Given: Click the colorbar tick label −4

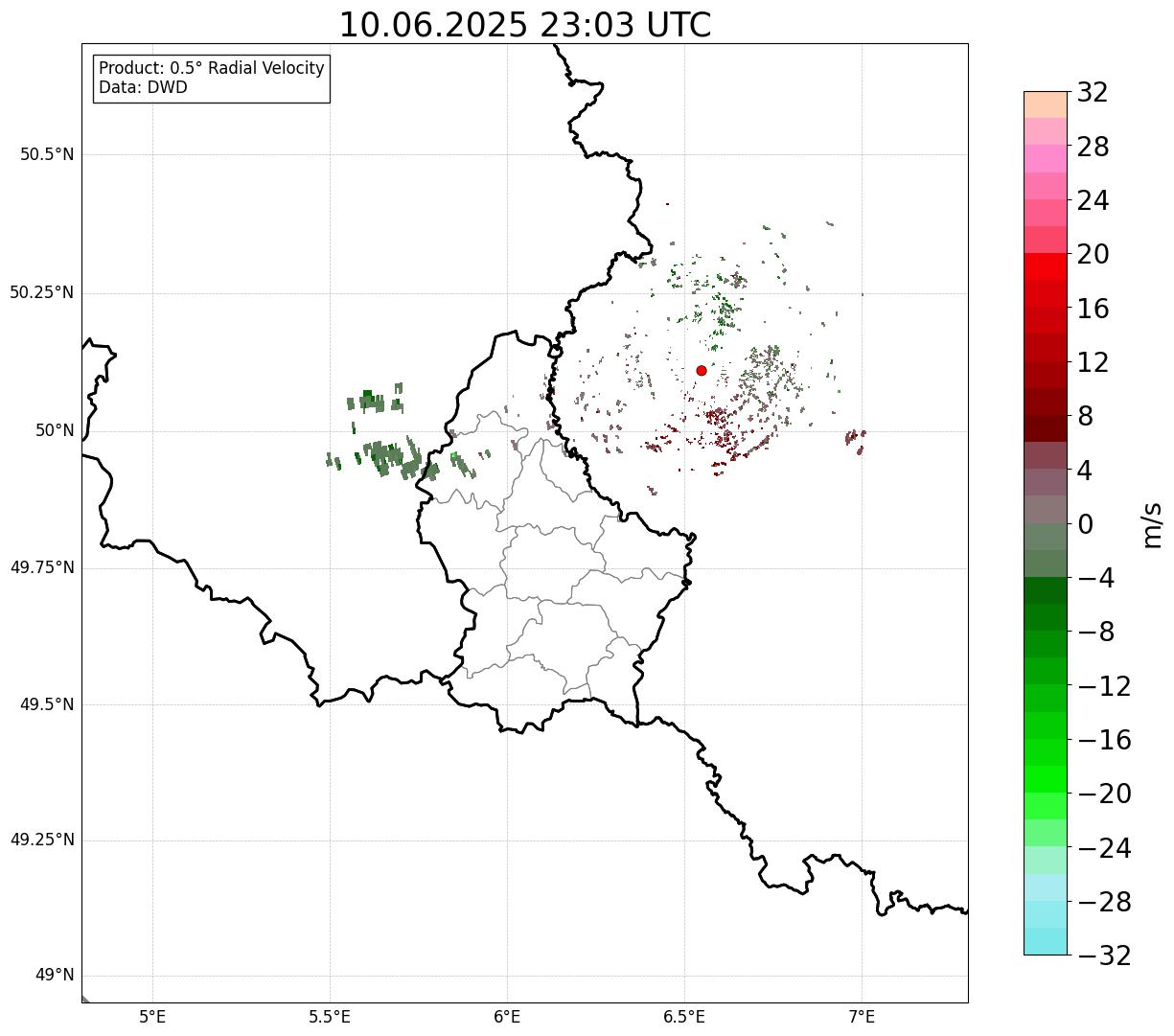Looking at the screenshot, I should point(1095,578).
